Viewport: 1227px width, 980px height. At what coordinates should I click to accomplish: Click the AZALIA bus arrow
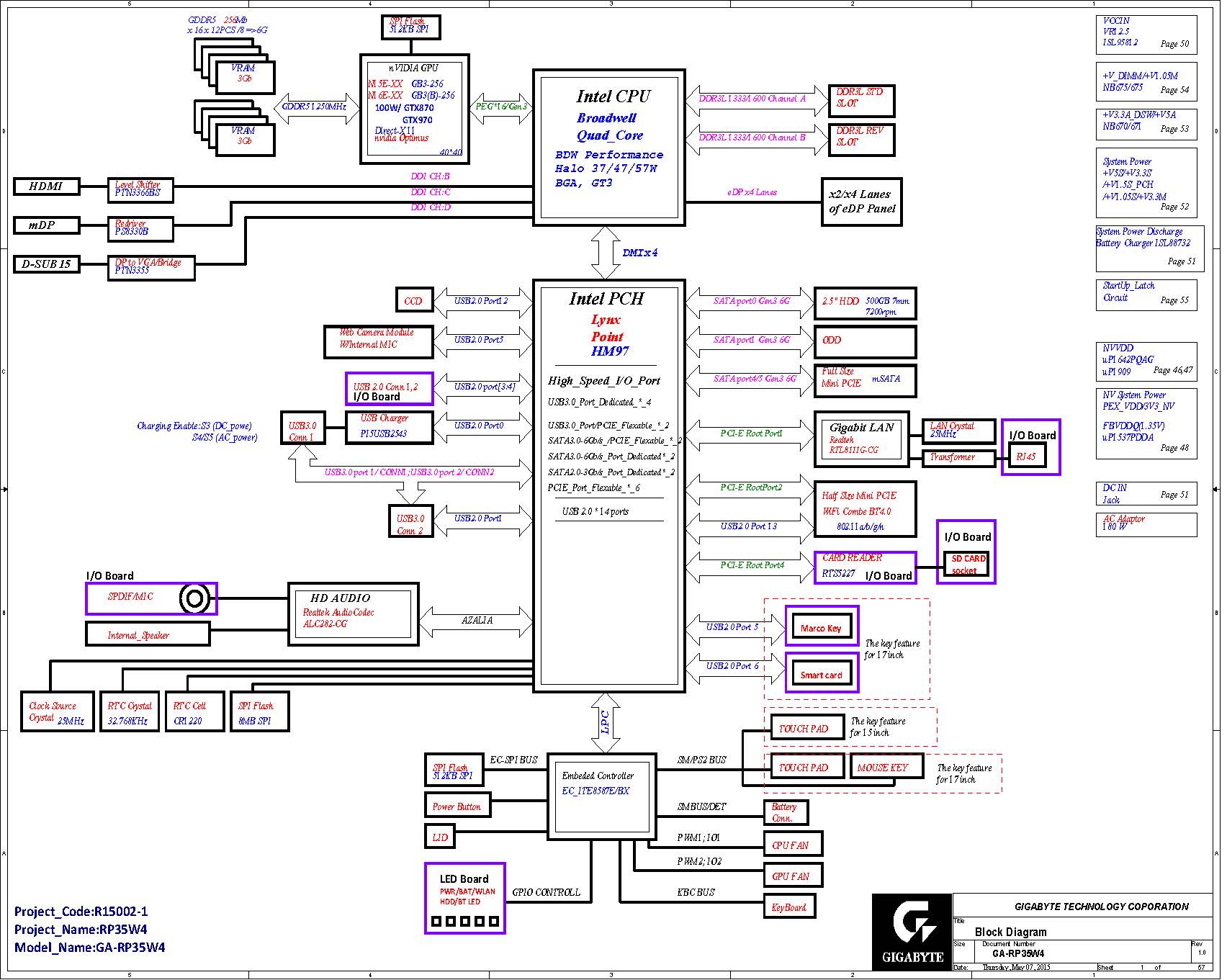(476, 621)
